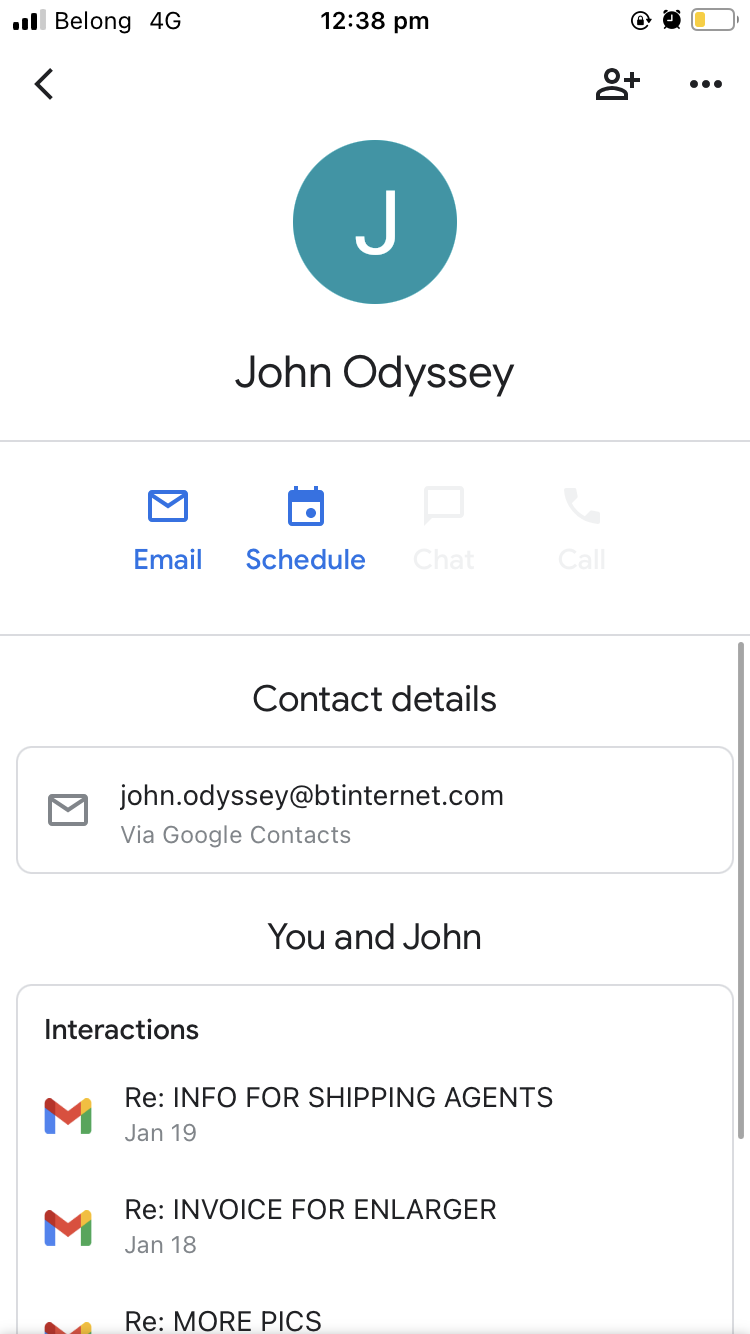The height and width of the screenshot is (1334, 750).
Task: Tap the add contact icon
Action: (617, 85)
